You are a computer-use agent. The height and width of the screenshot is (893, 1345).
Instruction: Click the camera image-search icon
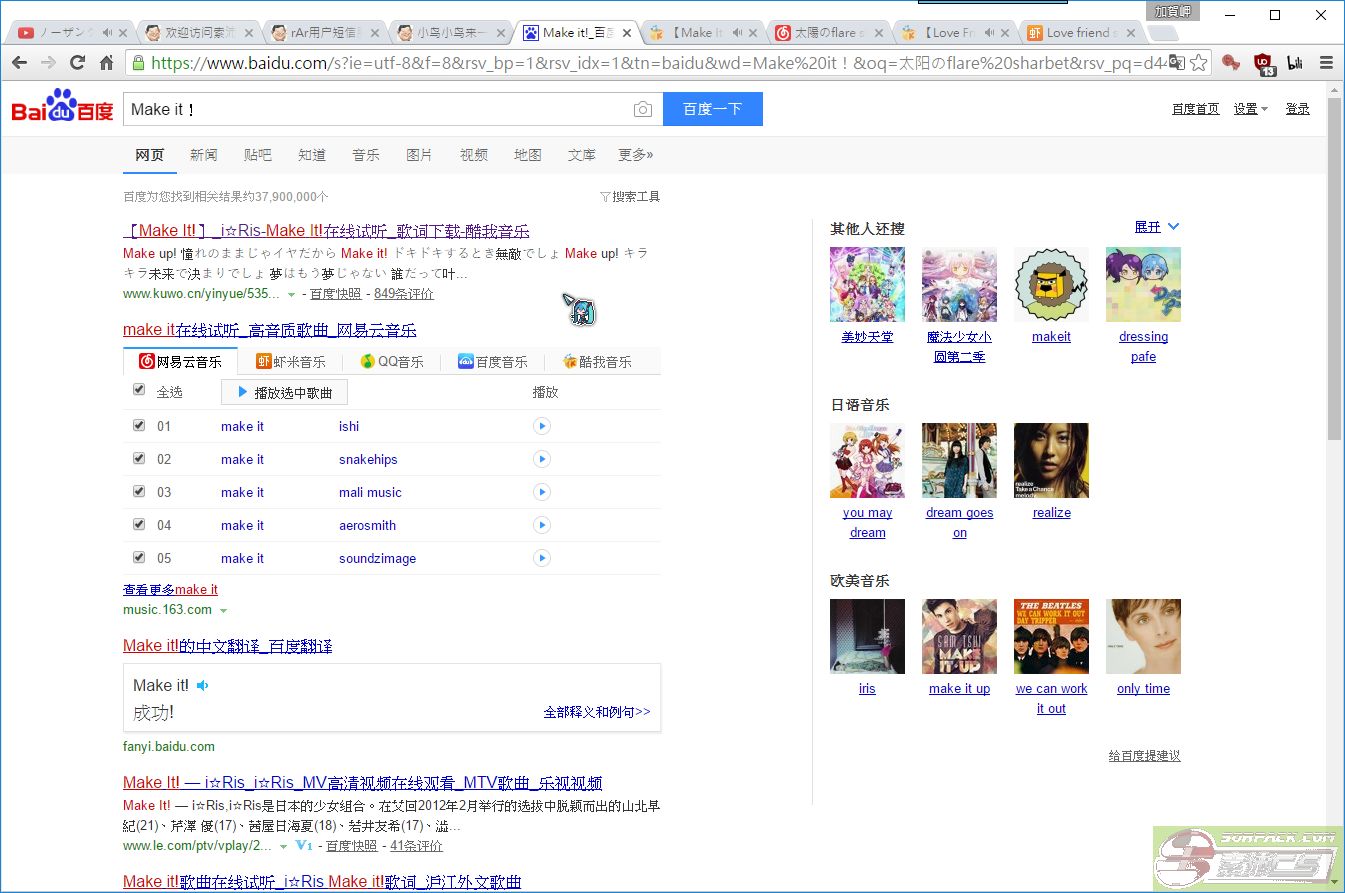tap(643, 109)
